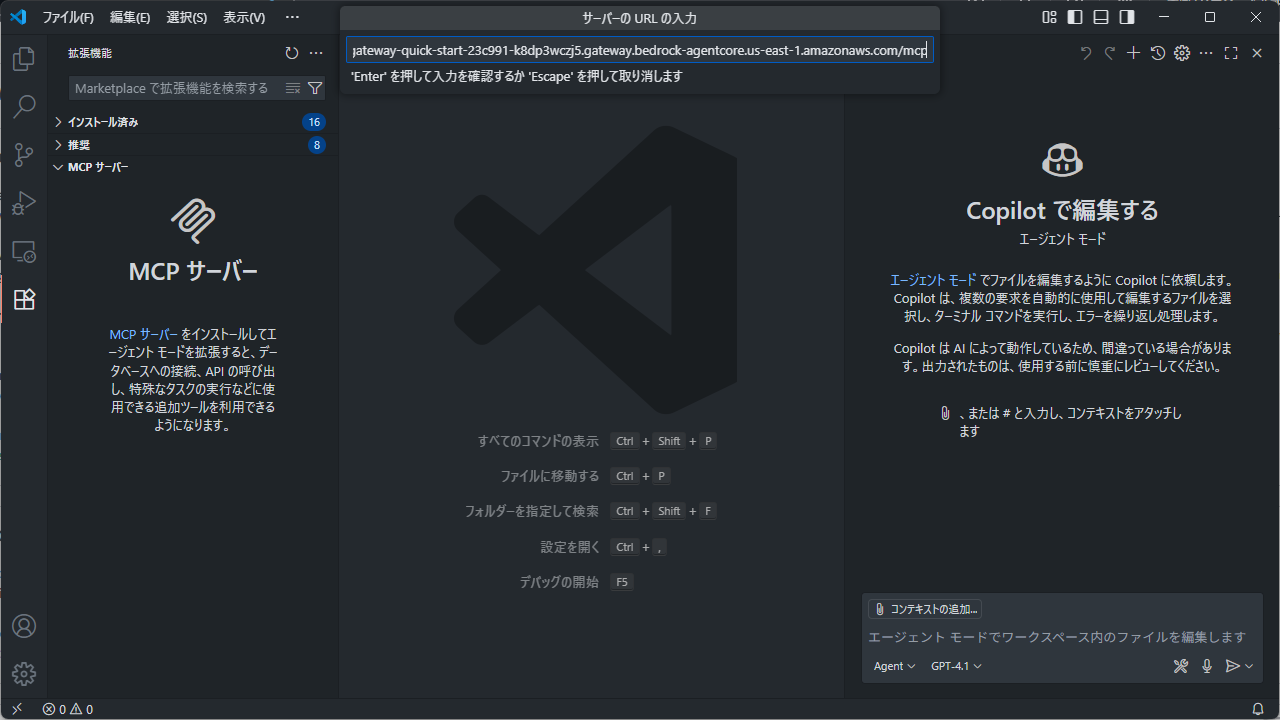Collapse the MCP サーバー section
The width and height of the screenshot is (1280, 720).
pyautogui.click(x=190, y=167)
